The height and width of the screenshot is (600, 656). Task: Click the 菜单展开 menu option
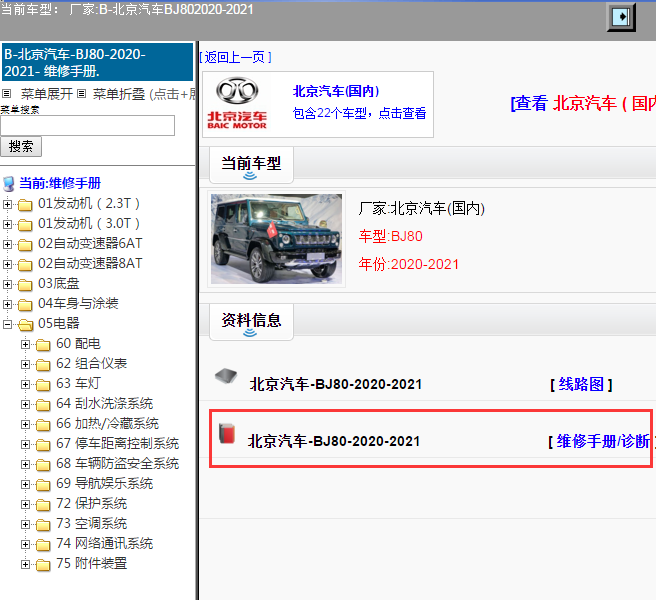coord(46,94)
